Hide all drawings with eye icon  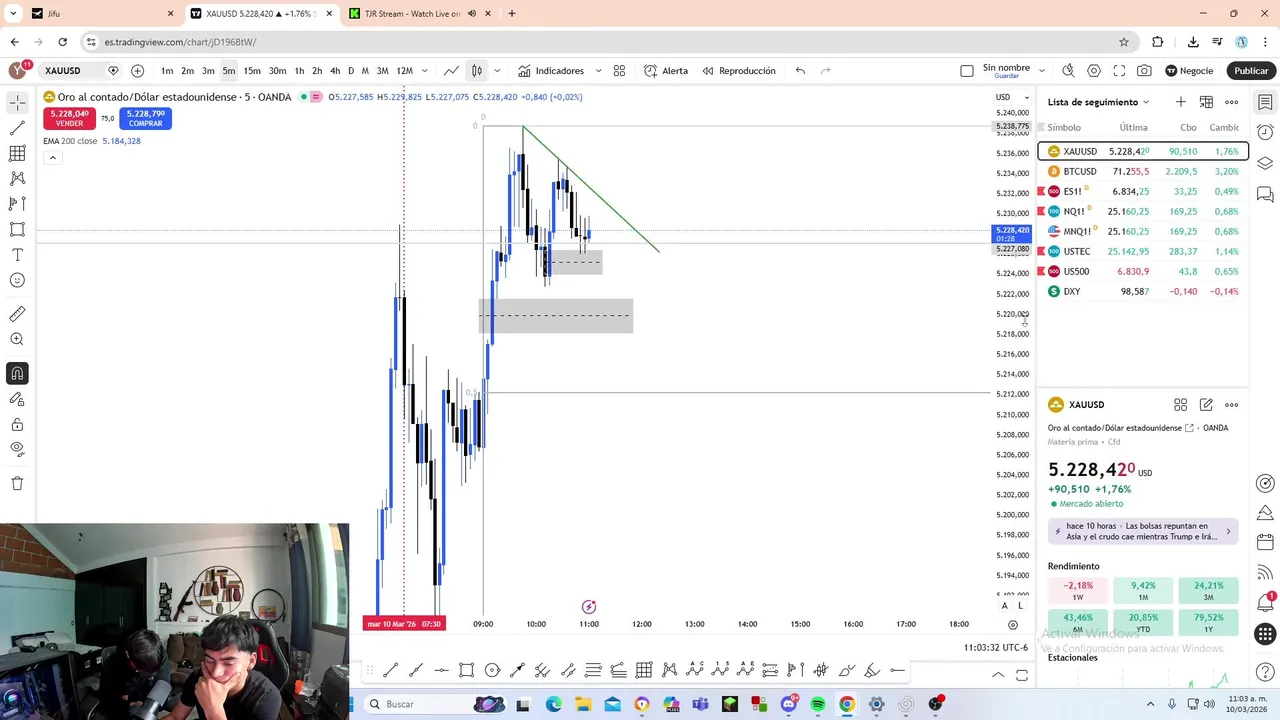coord(17,449)
